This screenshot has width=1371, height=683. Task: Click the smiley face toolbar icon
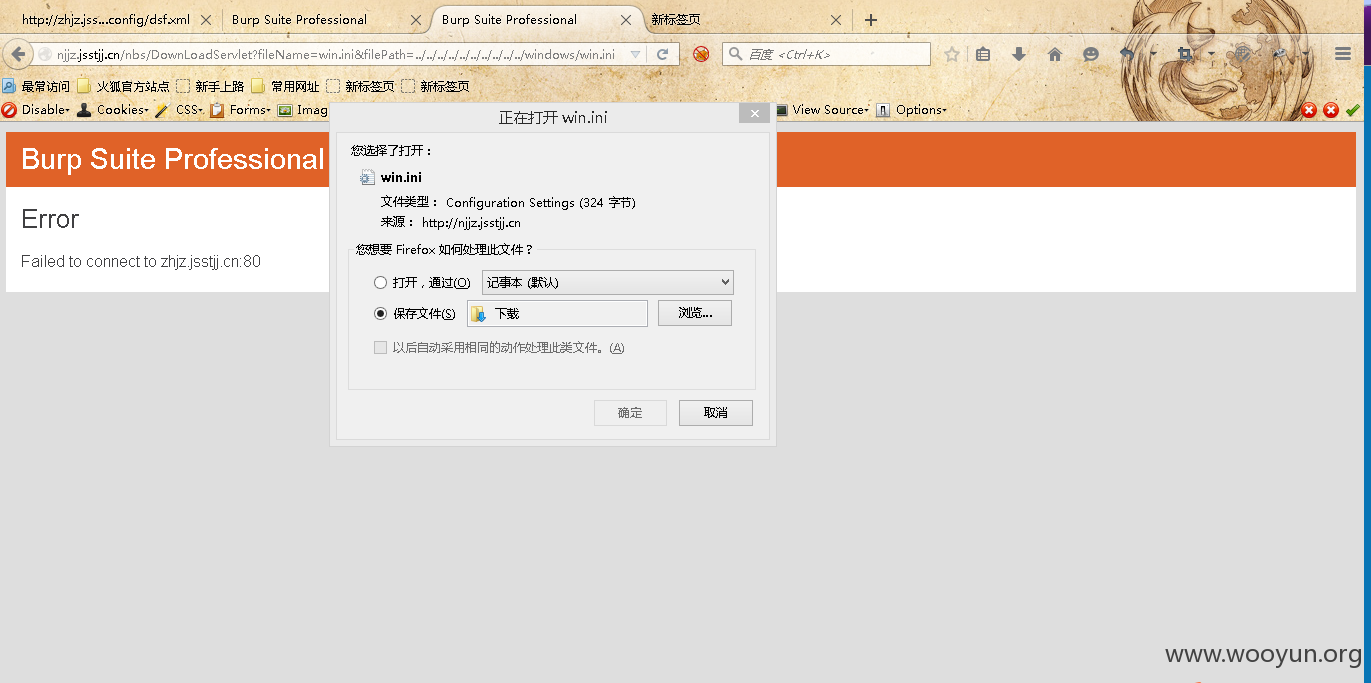1091,54
